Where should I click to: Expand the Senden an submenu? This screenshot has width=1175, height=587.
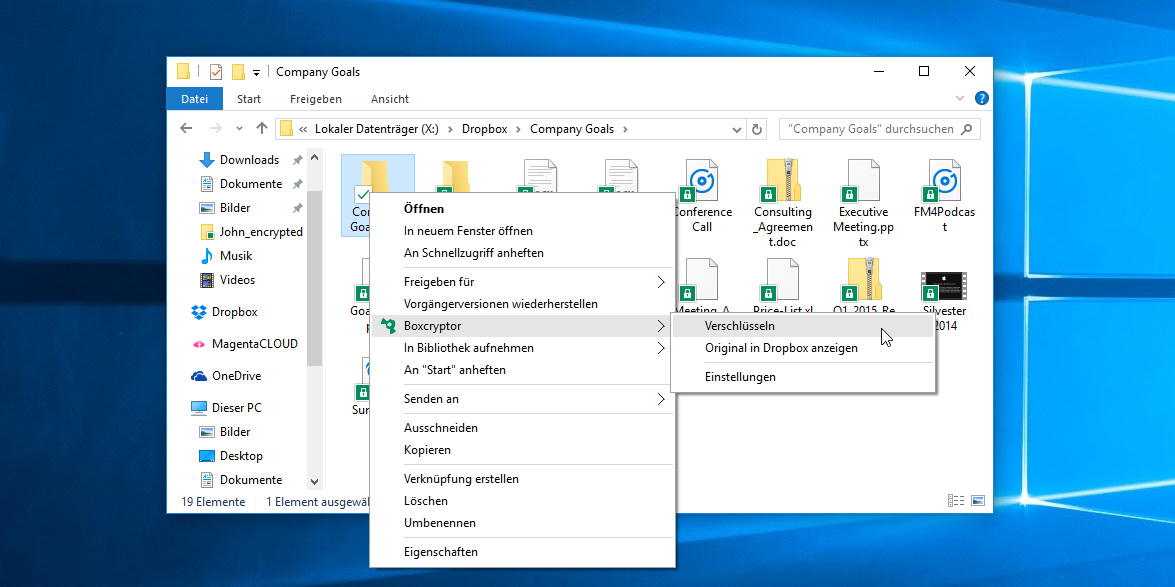click(x=661, y=399)
